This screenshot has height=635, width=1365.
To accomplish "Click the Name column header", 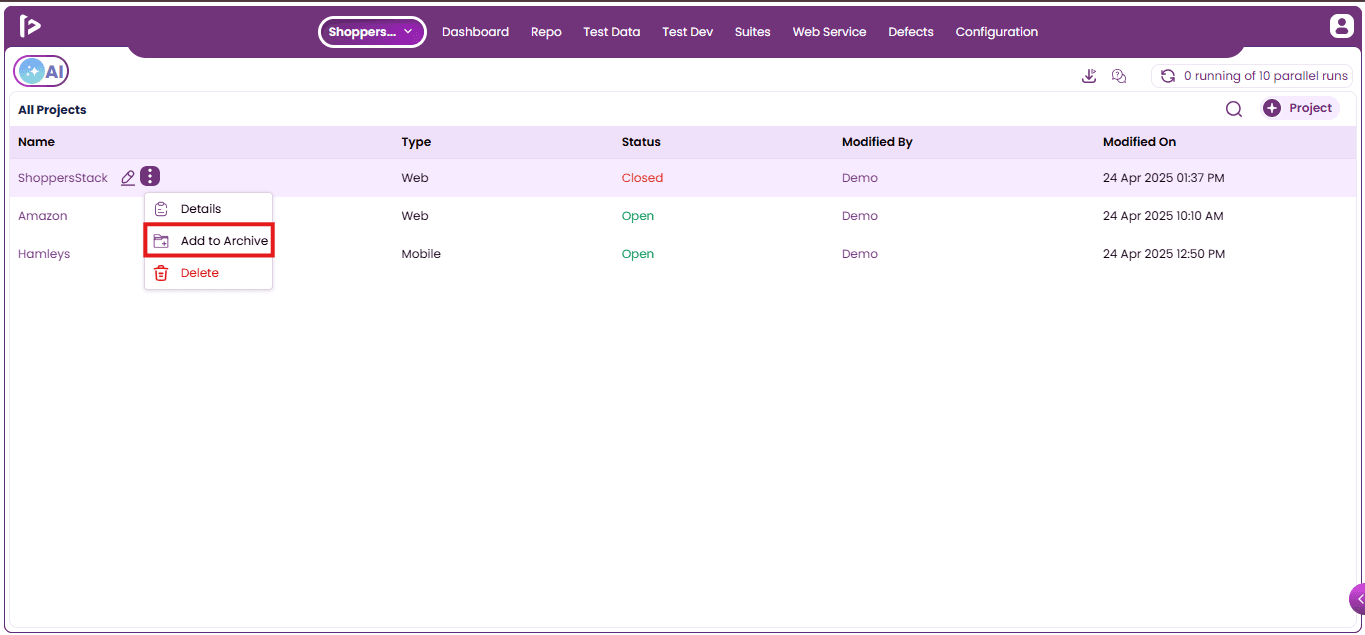I will pos(36,142).
